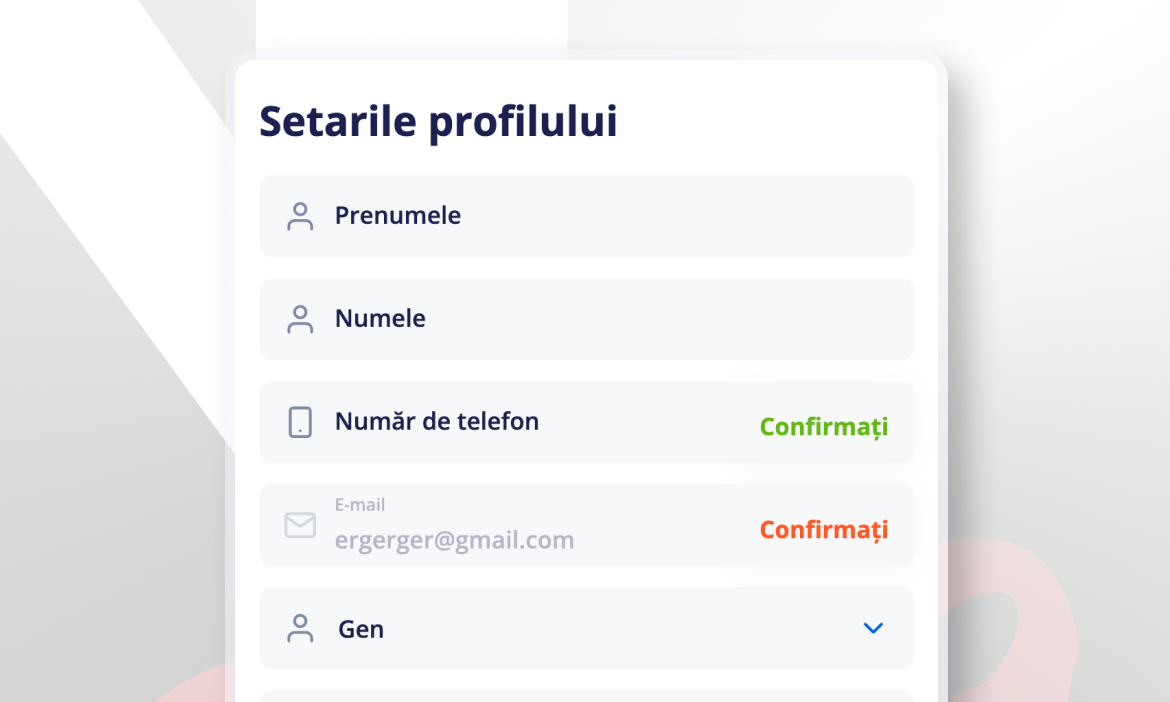Click the person icon beside Prenumele
This screenshot has height=702, width=1170.
click(x=300, y=216)
